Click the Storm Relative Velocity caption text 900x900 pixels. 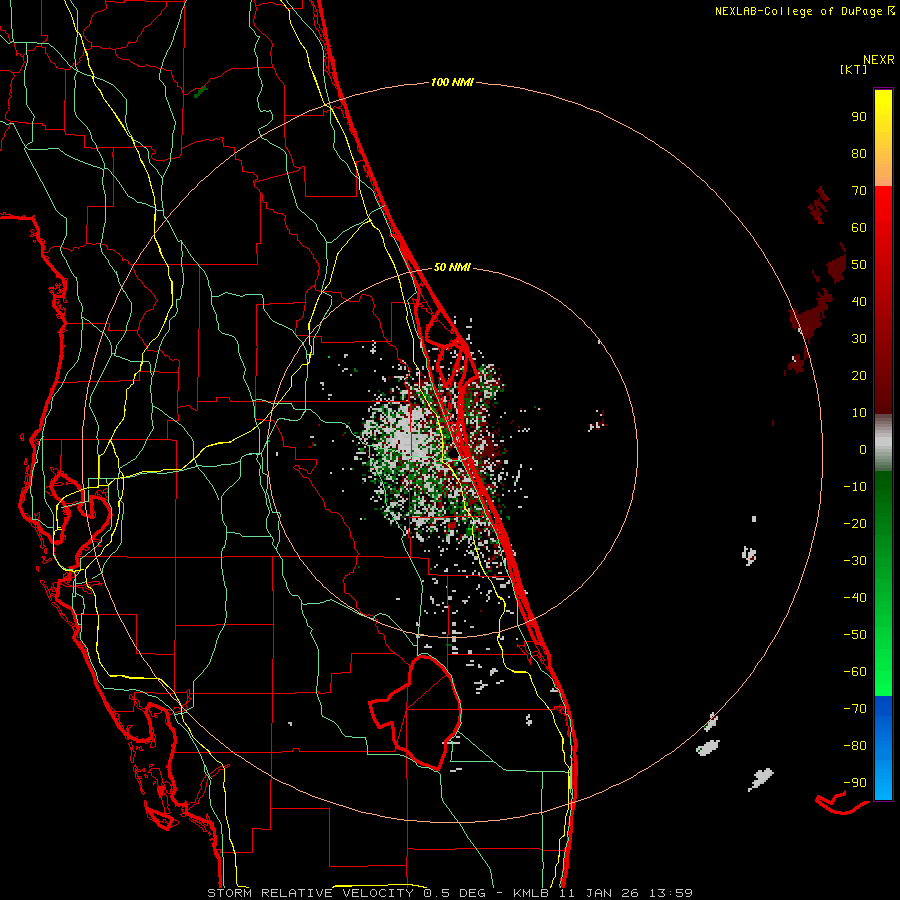coord(449,893)
